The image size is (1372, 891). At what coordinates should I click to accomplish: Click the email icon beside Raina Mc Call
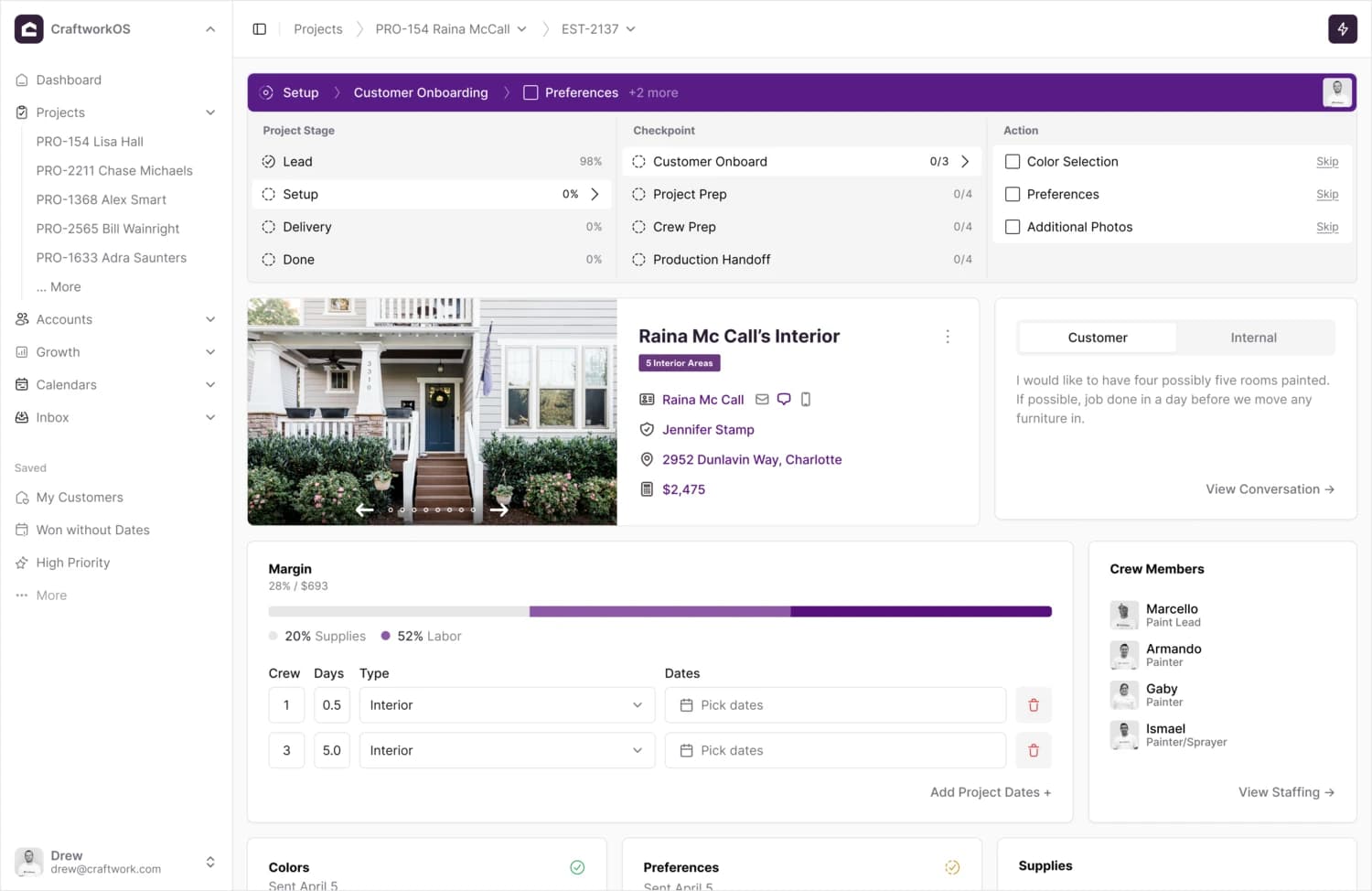coord(762,400)
